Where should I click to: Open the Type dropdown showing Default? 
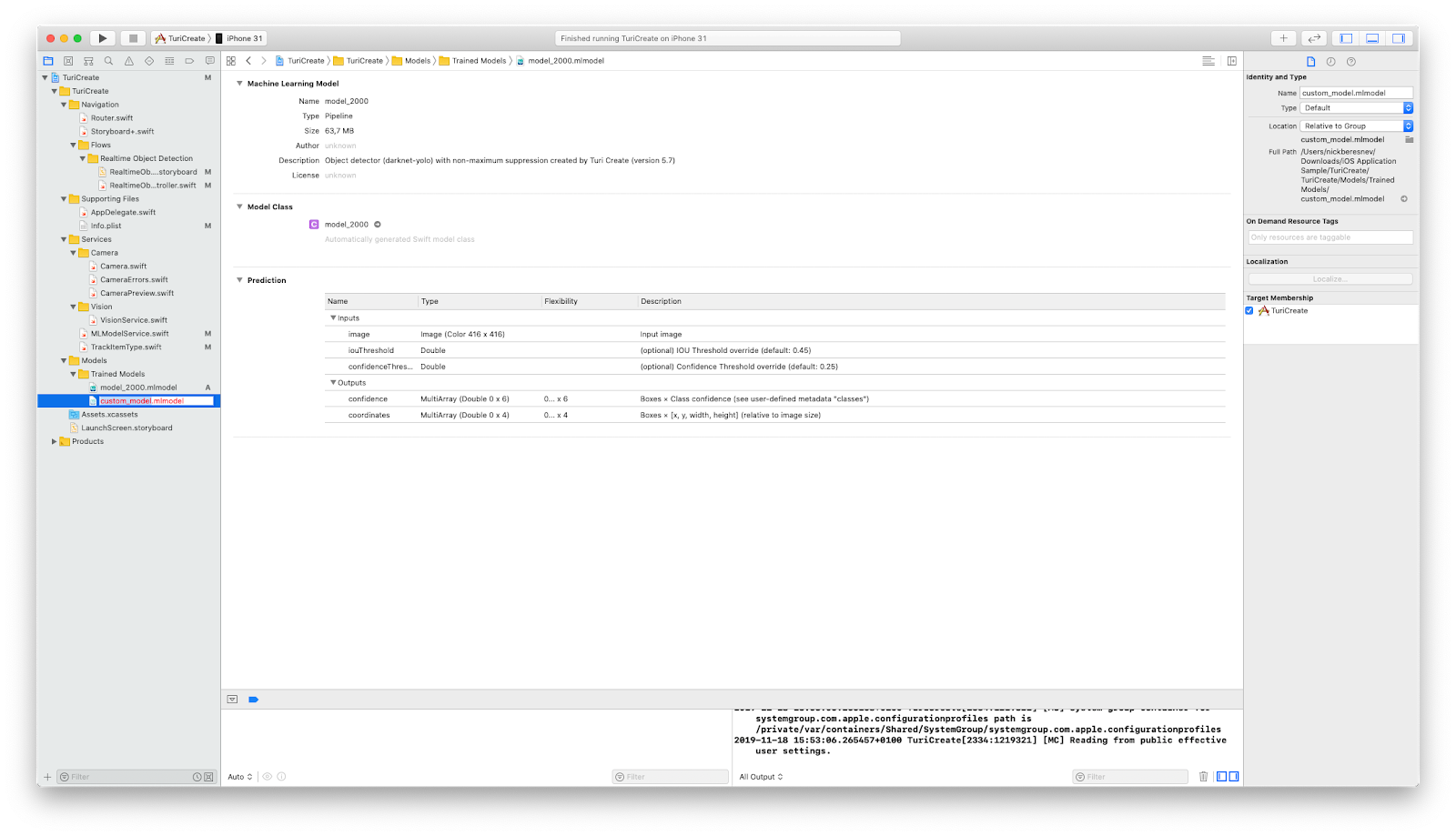point(1356,108)
